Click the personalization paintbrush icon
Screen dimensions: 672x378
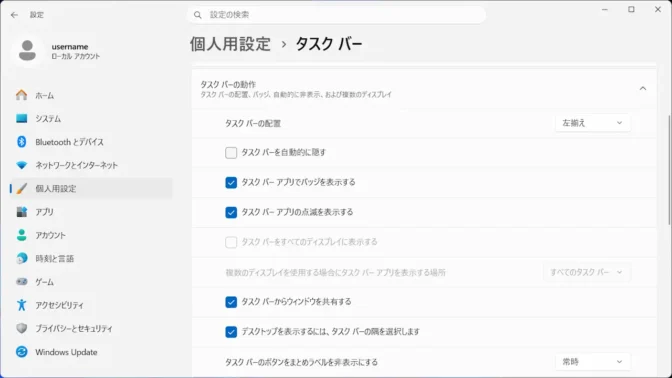pyautogui.click(x=21, y=188)
